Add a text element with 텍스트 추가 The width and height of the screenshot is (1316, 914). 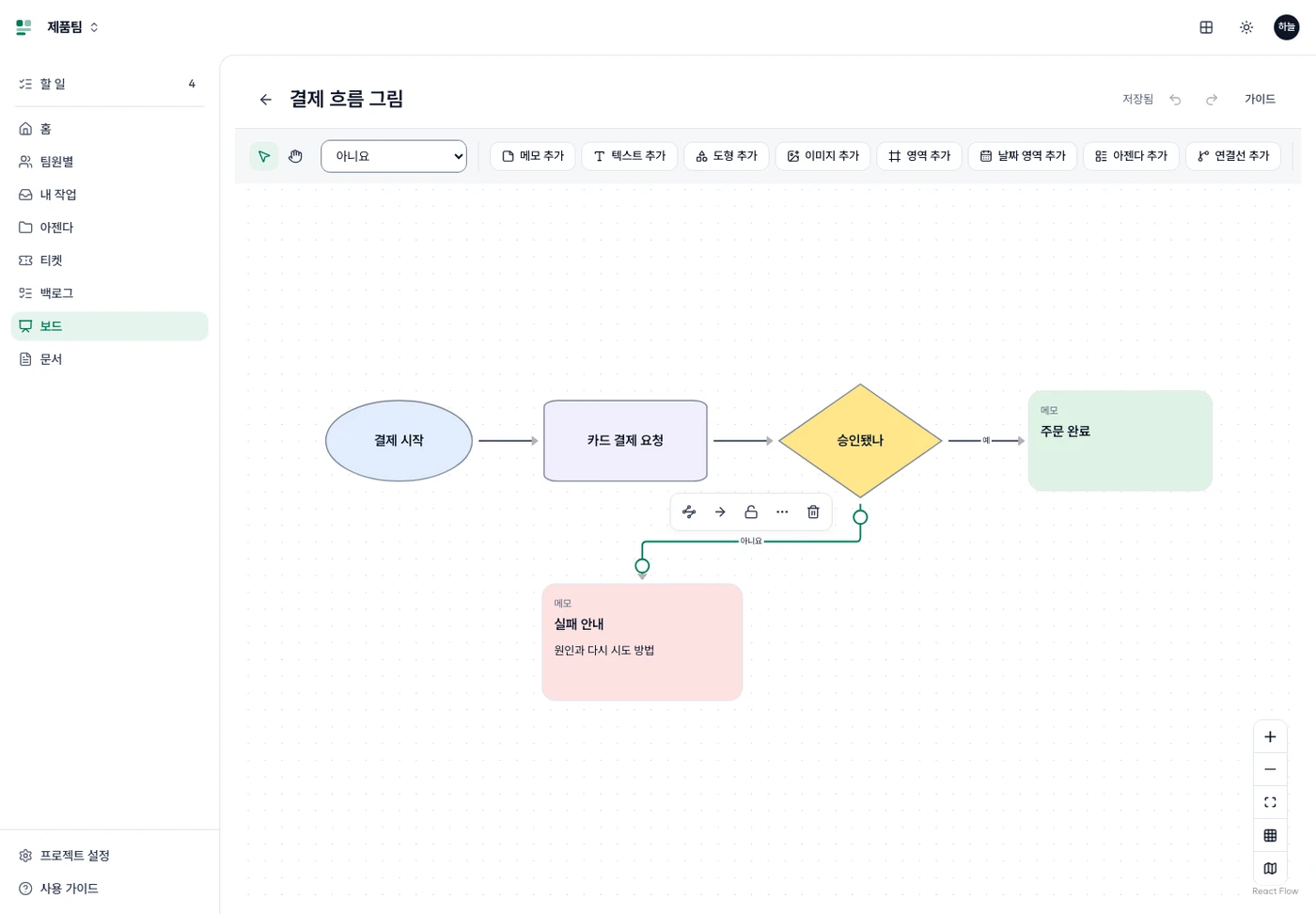point(630,156)
